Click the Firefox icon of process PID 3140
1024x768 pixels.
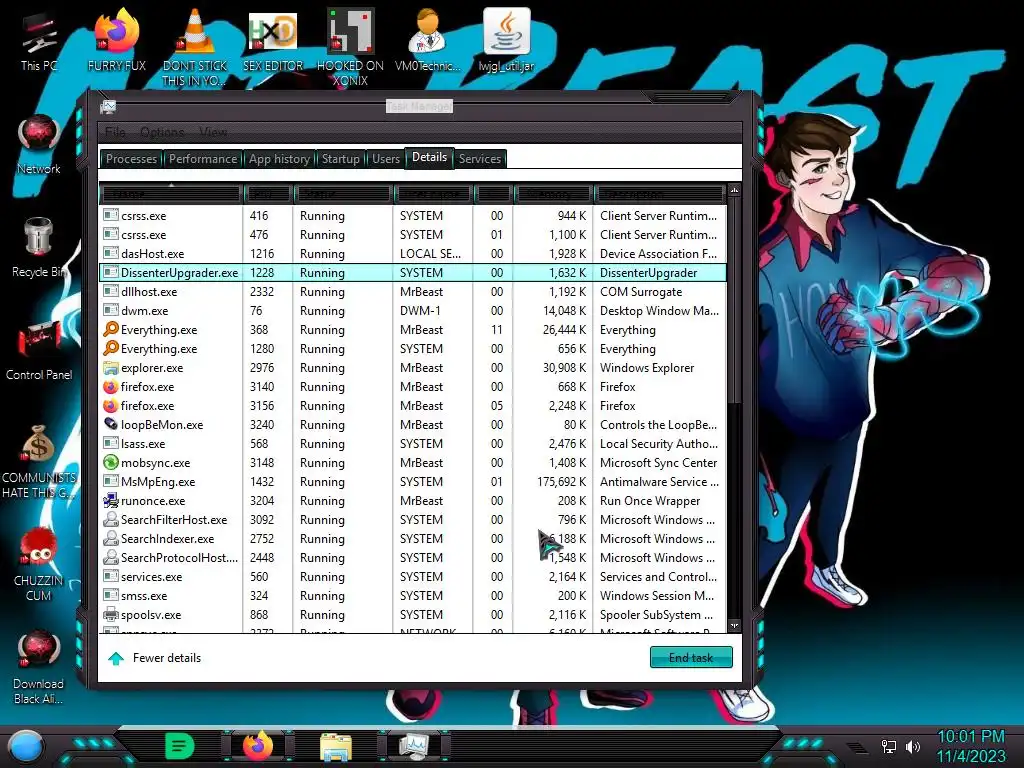(111, 387)
